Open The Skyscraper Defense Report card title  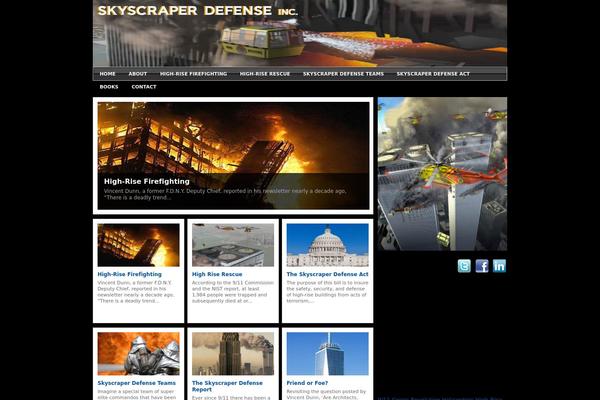coord(227,386)
